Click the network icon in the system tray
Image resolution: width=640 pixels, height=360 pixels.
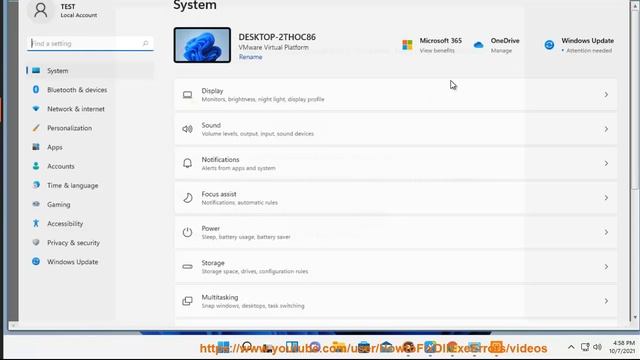pos(585,347)
